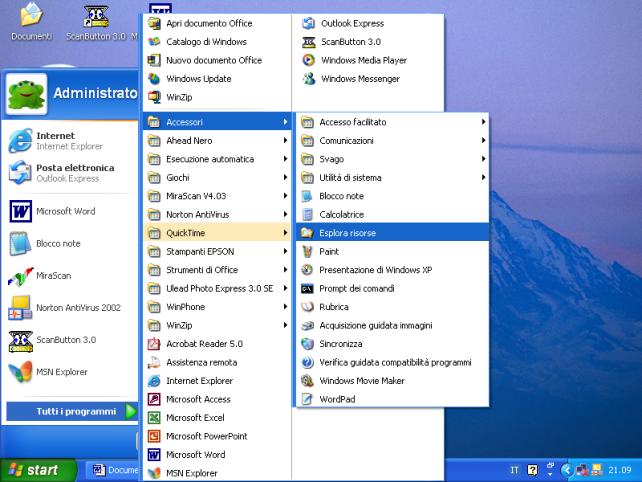Launch Apri documento Office
This screenshot has height=482, width=642.
[217, 23]
